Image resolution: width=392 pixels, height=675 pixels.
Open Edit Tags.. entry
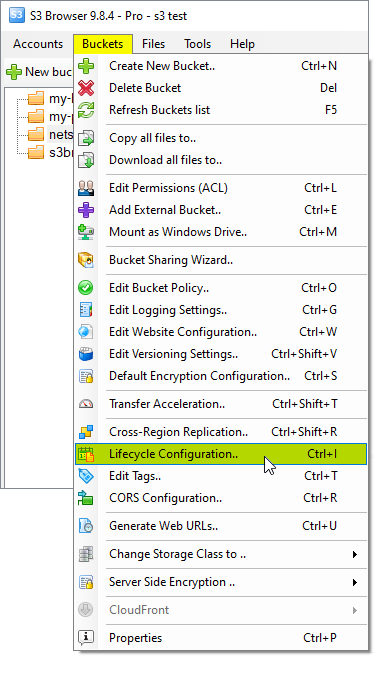click(x=221, y=476)
